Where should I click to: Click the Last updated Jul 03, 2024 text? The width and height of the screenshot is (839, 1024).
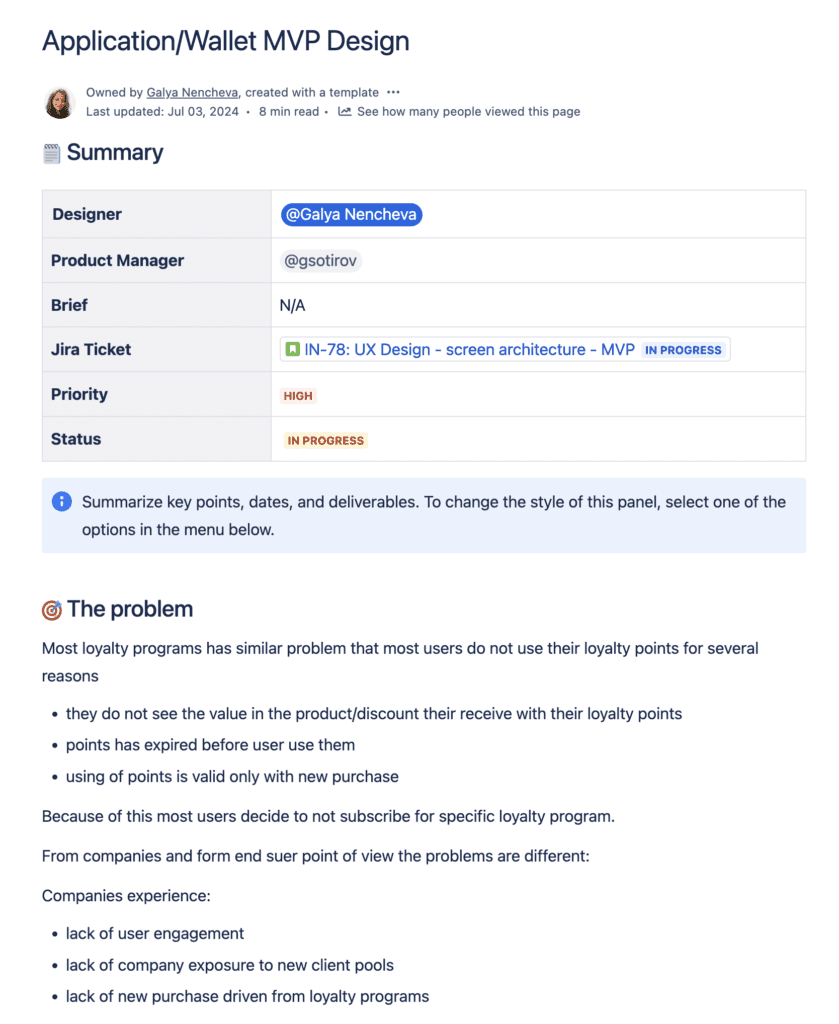(x=162, y=112)
